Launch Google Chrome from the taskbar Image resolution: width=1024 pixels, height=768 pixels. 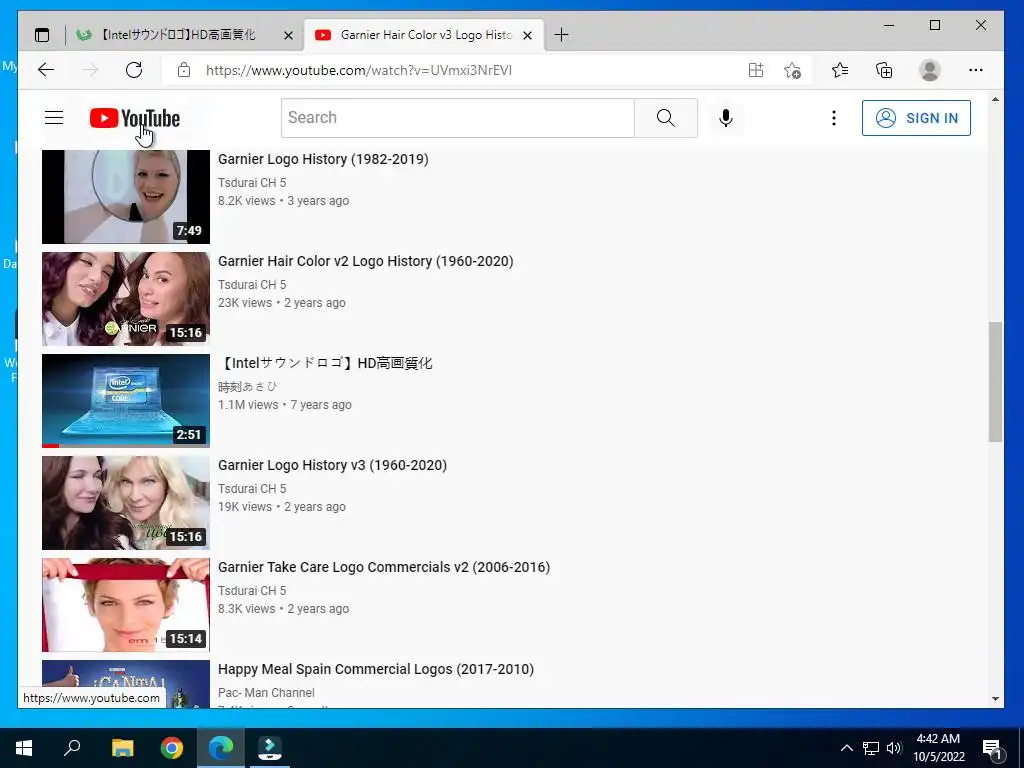coord(172,748)
